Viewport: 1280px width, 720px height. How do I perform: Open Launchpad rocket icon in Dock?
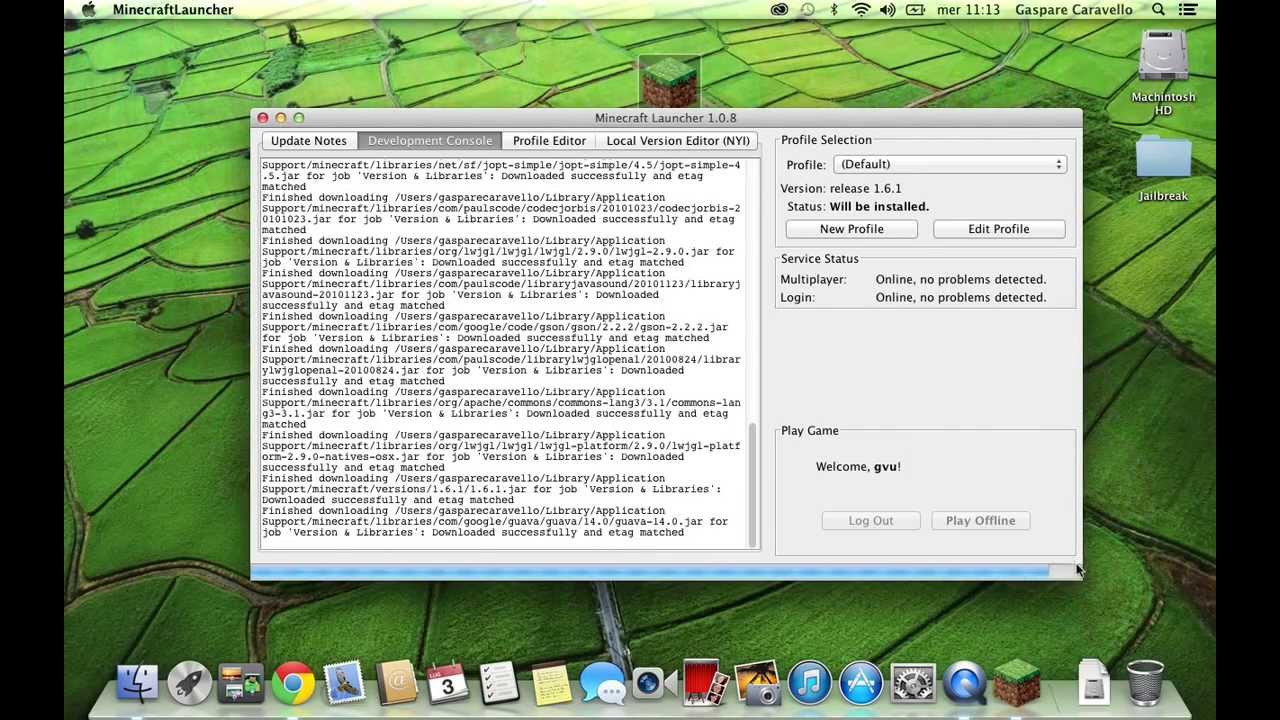tap(189, 683)
